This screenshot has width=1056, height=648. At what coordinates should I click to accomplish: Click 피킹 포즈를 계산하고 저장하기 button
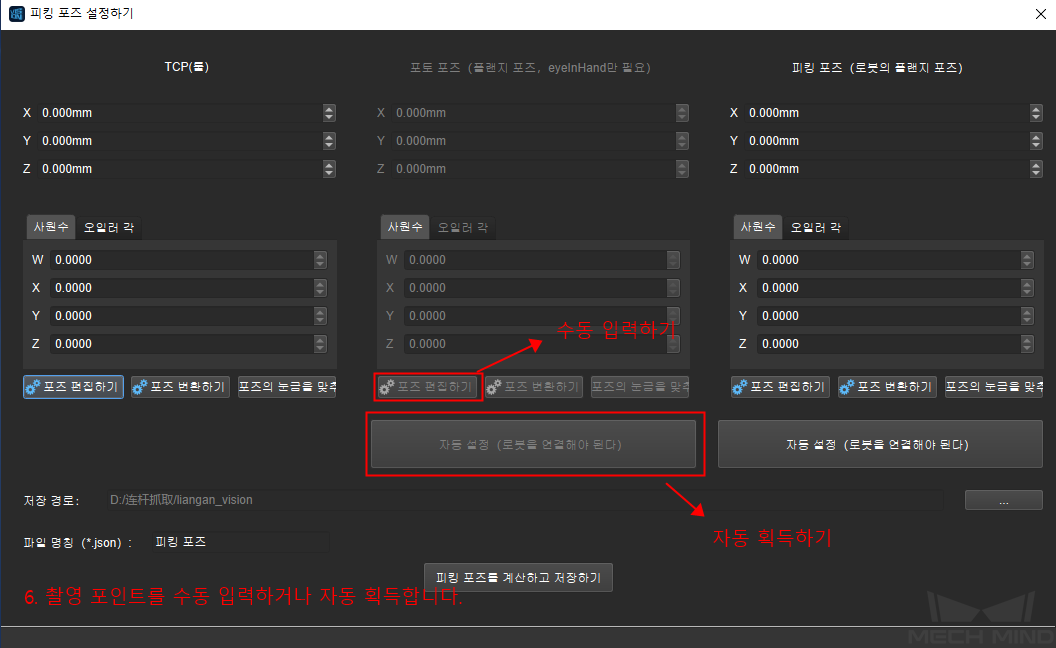(x=519, y=578)
